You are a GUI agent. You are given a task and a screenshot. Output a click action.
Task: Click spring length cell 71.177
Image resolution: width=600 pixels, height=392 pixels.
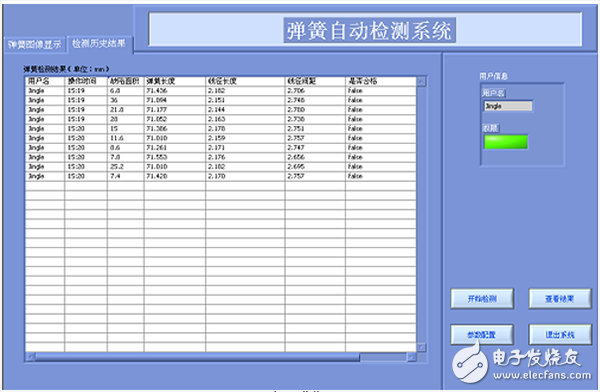(175, 109)
